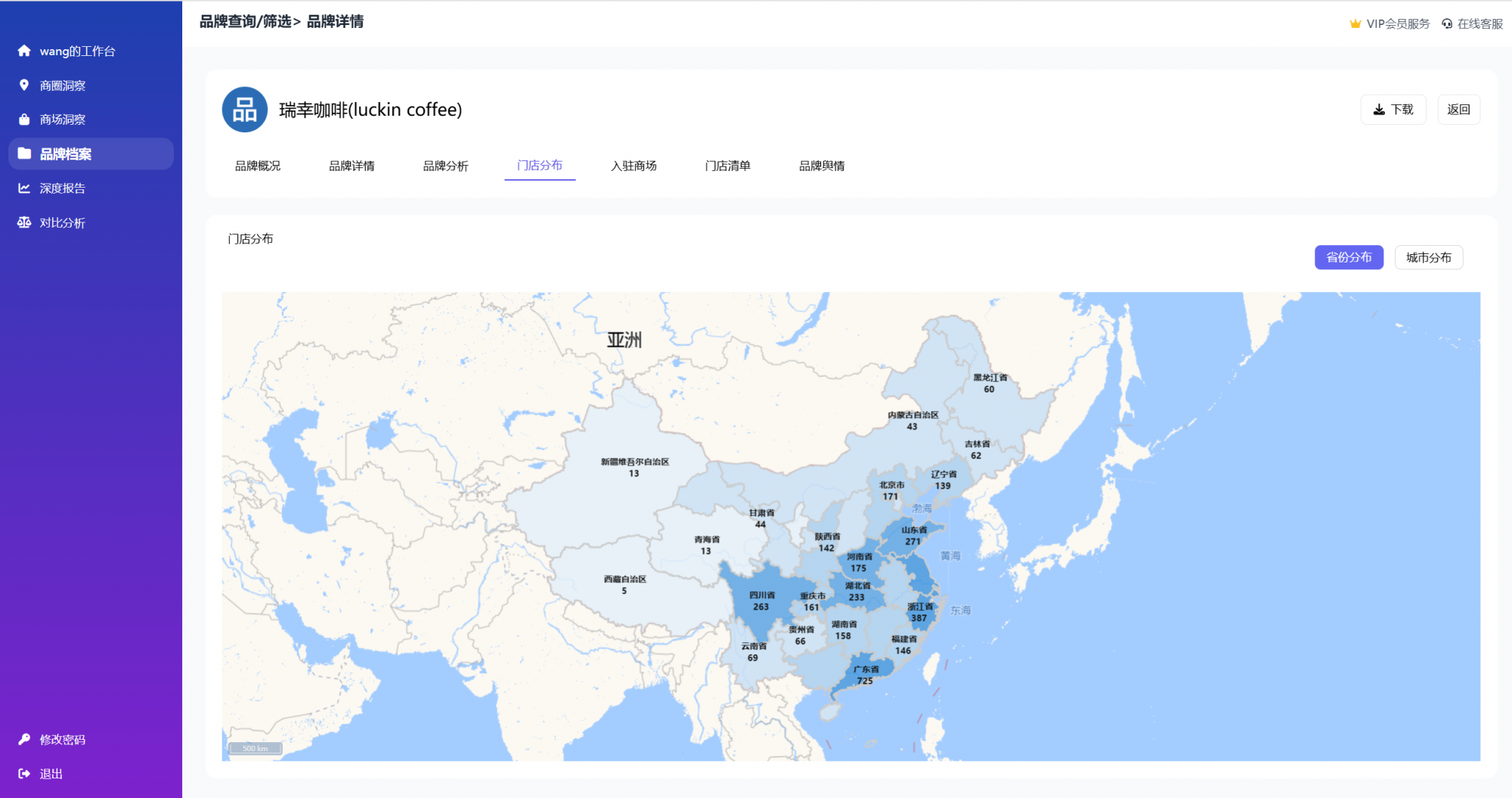Click the logout icon beside 退出
This screenshot has width=1512, height=798.
24,774
